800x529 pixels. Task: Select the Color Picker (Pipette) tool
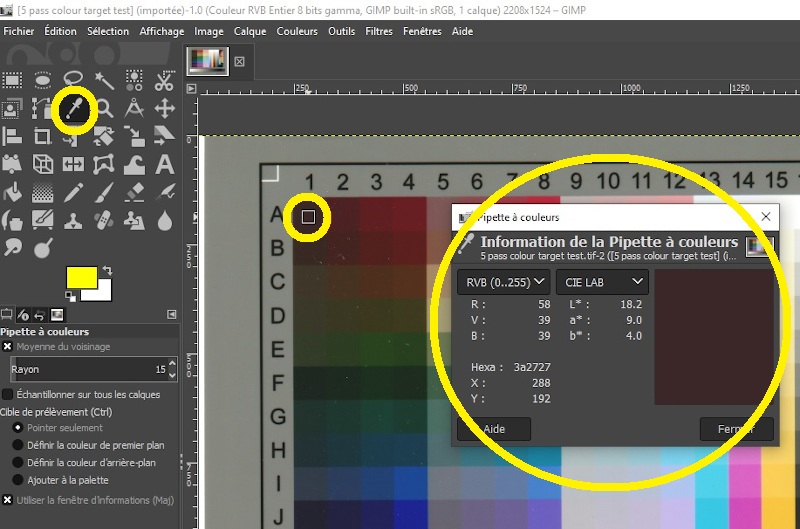(x=74, y=108)
